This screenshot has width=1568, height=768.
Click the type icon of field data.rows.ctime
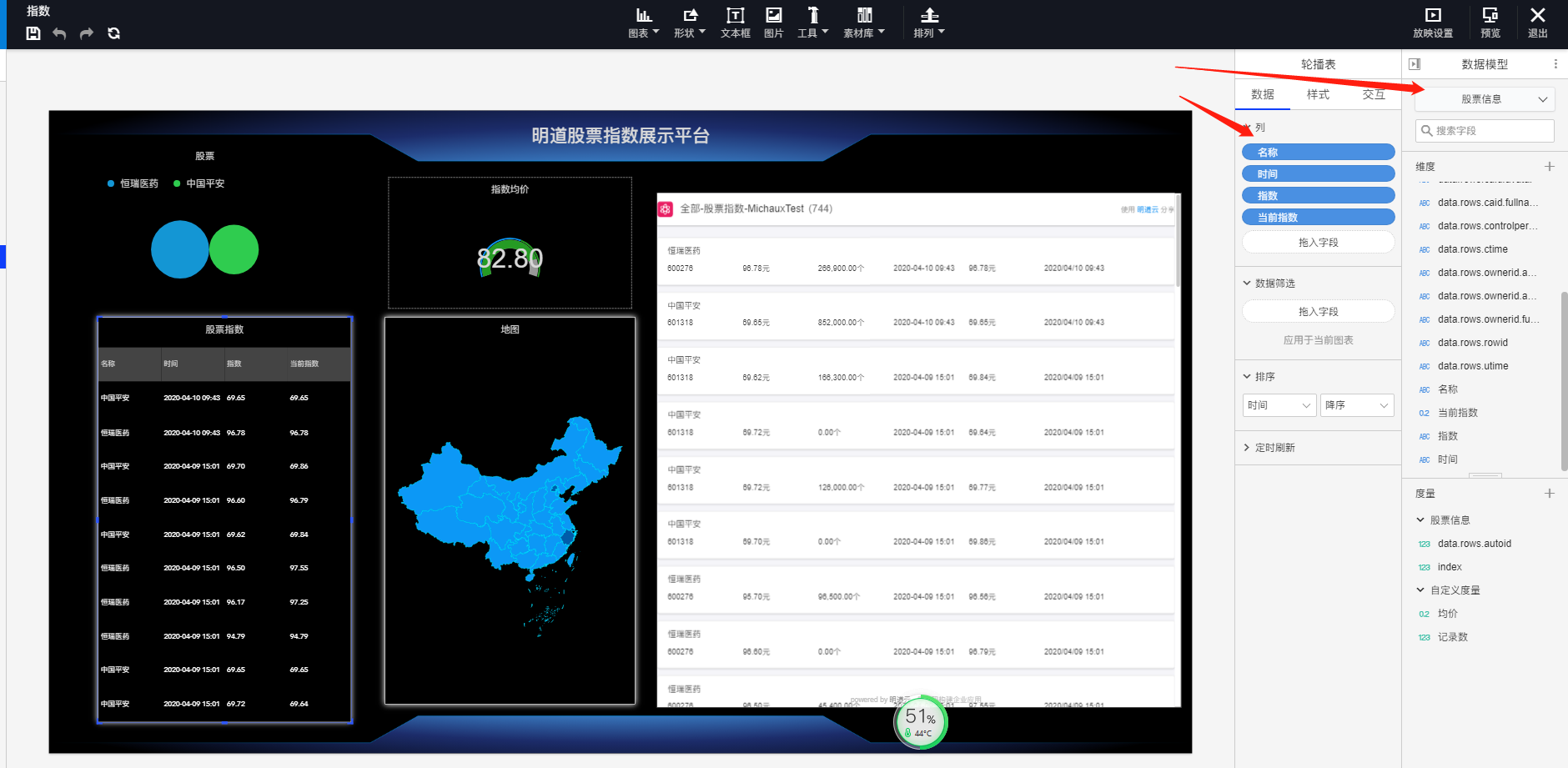point(1425,249)
